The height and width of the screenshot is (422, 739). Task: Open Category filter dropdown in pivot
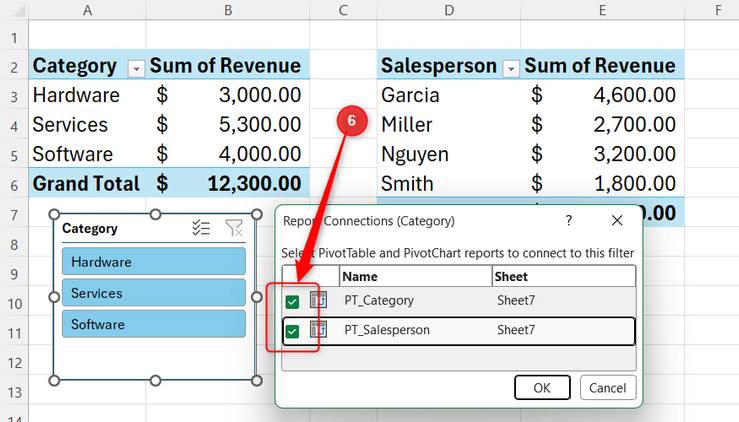click(x=136, y=69)
